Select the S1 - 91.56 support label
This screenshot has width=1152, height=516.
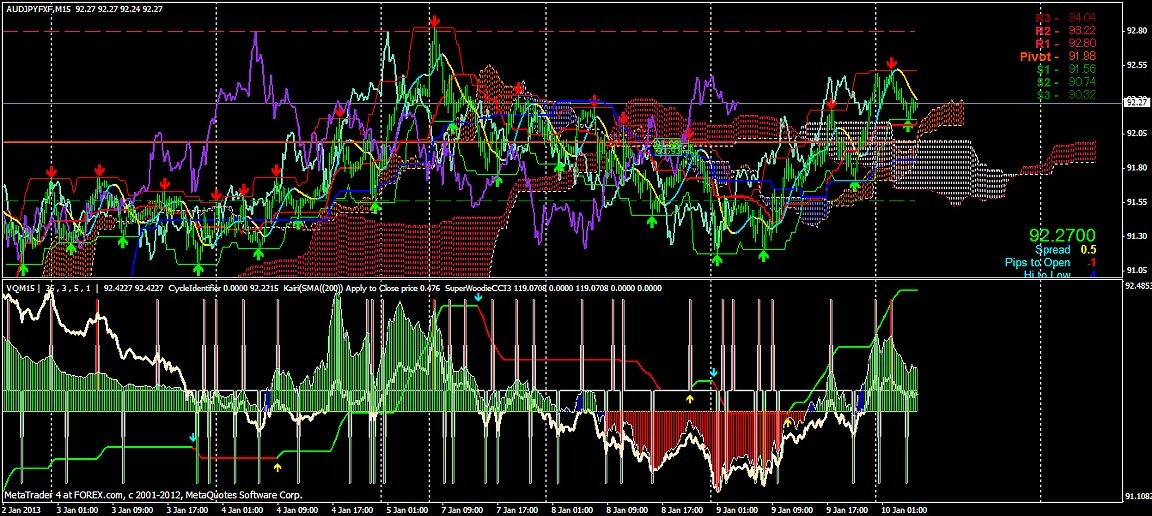click(1066, 69)
